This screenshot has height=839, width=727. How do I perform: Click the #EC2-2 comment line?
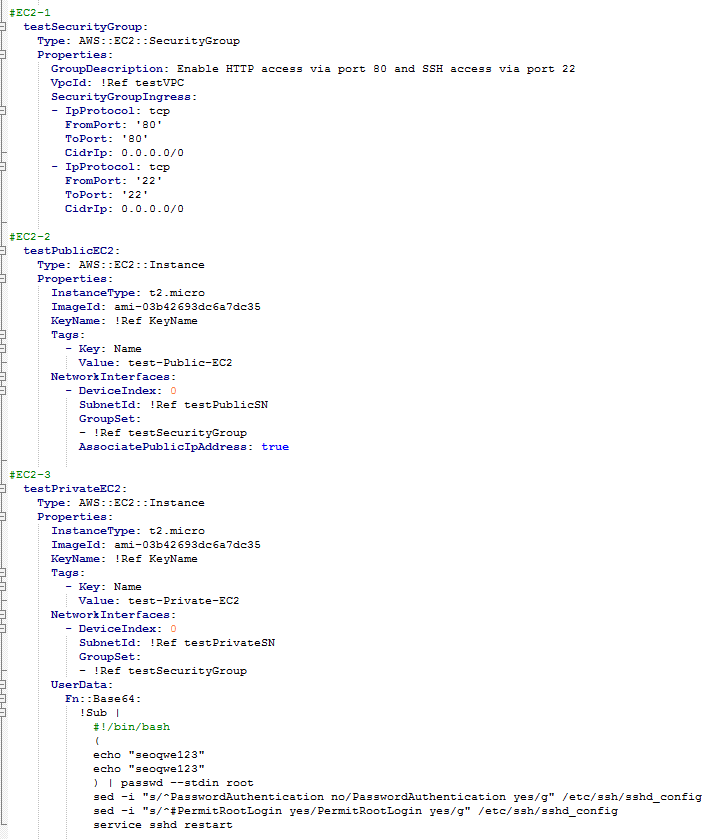click(x=30, y=237)
